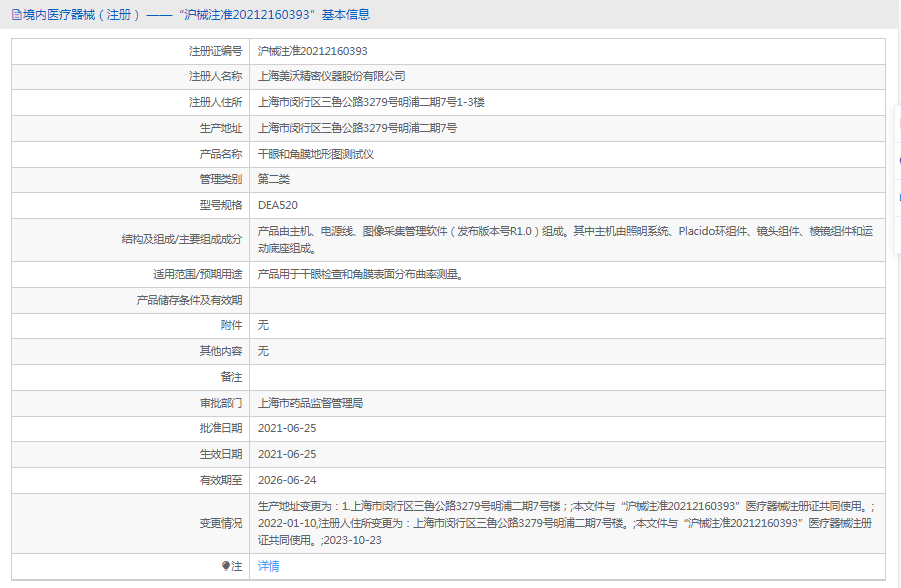The height and width of the screenshot is (588, 901).
Task: Click the structure description mentioning Placido环组件
Action: pos(565,240)
